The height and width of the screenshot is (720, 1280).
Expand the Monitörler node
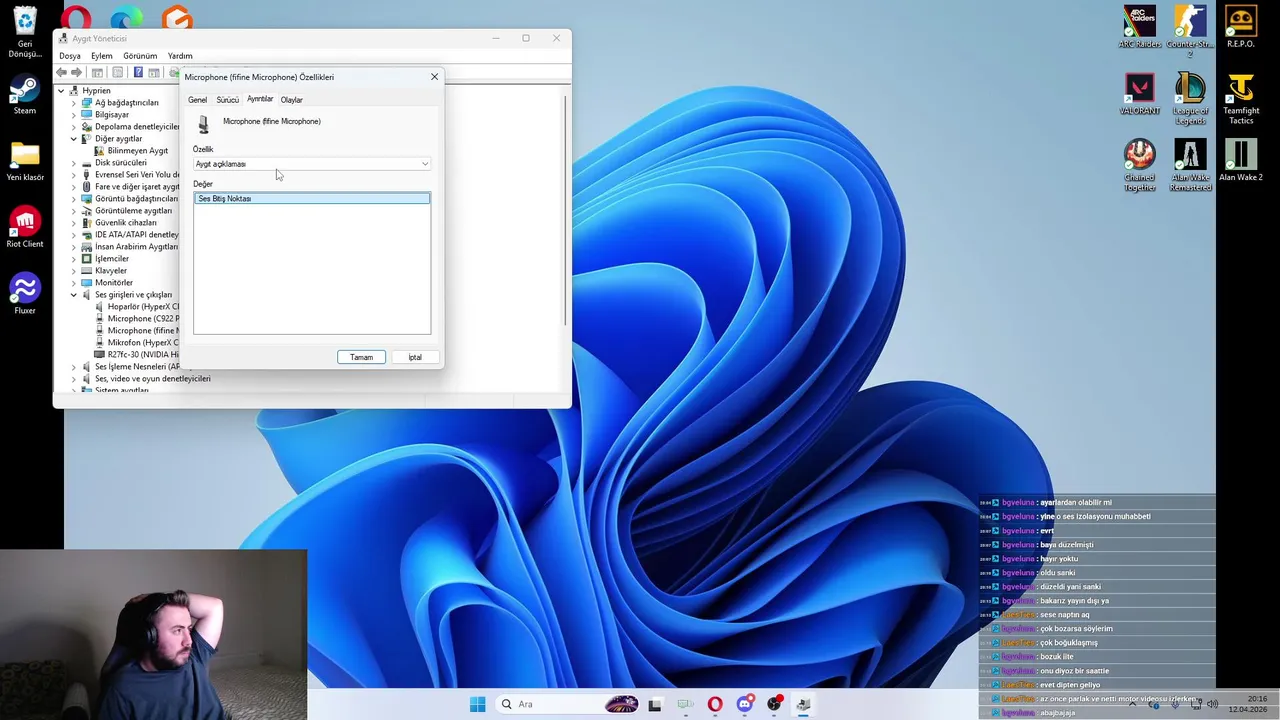(73, 283)
